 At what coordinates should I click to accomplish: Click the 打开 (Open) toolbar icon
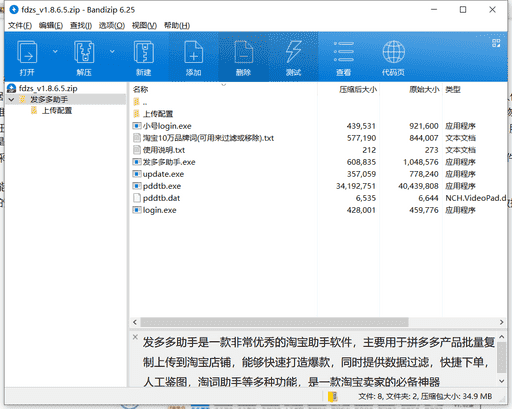27,52
